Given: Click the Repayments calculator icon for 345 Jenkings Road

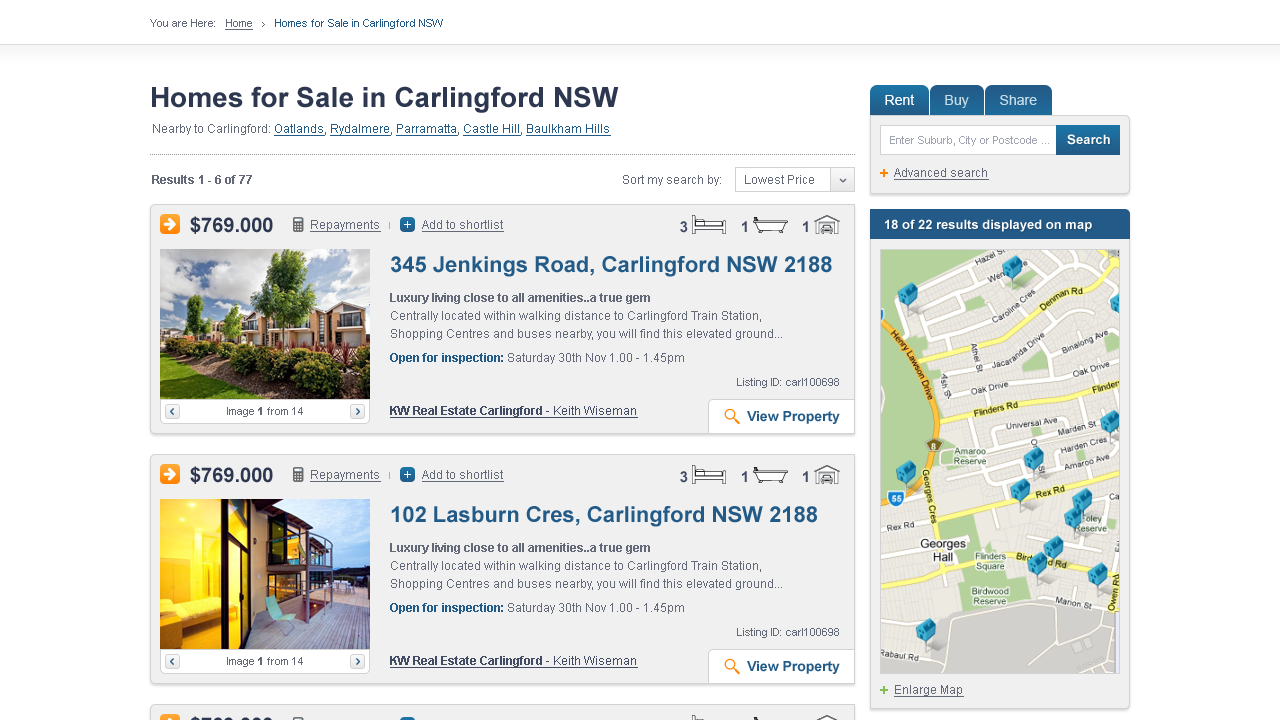Looking at the screenshot, I should (297, 224).
